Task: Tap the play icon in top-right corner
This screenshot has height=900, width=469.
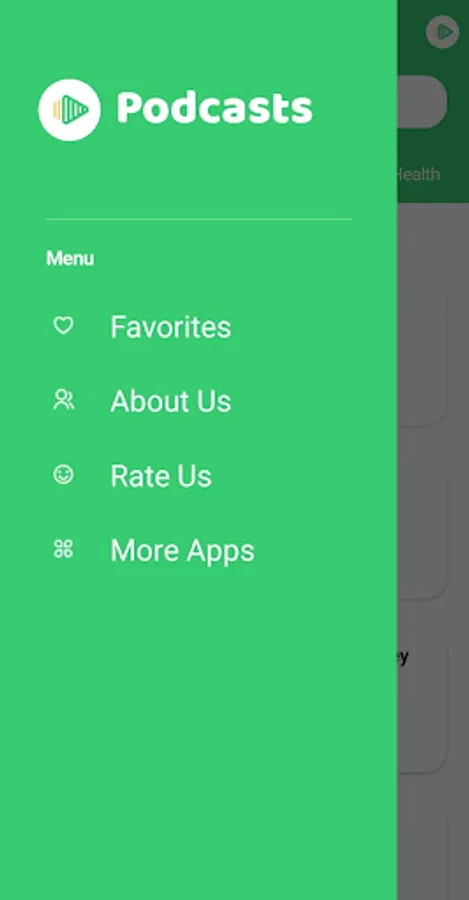Action: [x=443, y=32]
